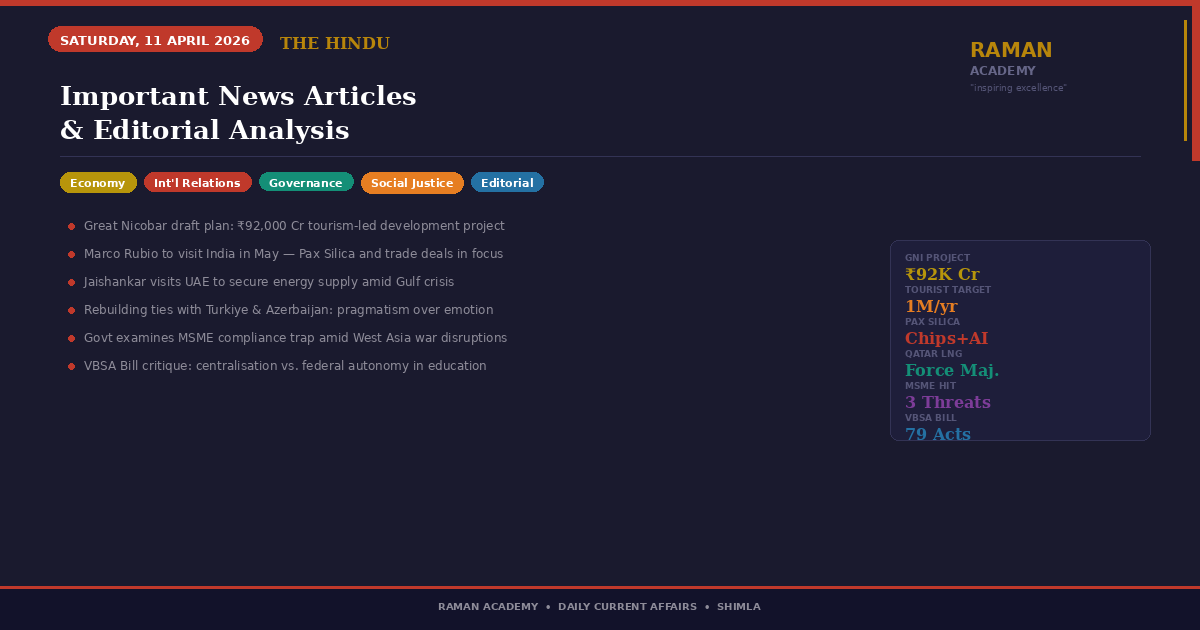1200x630 pixels.
Task: Open the VBSA Bill critique article
Action: pyautogui.click(x=285, y=366)
